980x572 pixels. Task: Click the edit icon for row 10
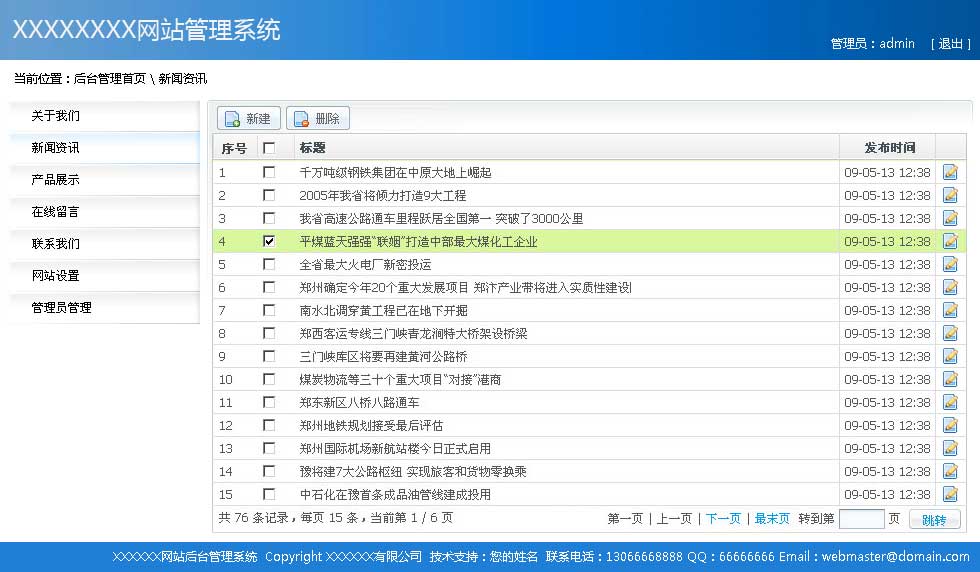(950, 379)
